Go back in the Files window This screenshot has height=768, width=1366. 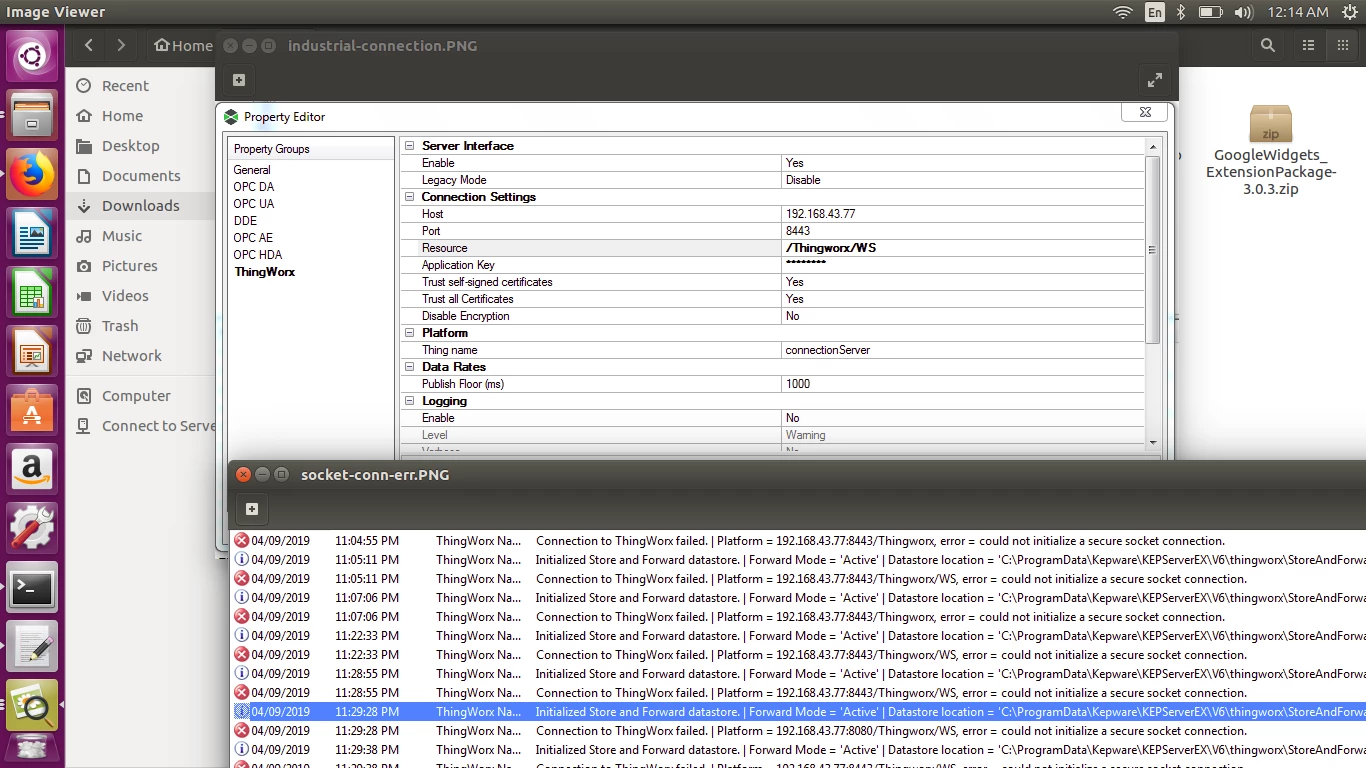click(89, 45)
